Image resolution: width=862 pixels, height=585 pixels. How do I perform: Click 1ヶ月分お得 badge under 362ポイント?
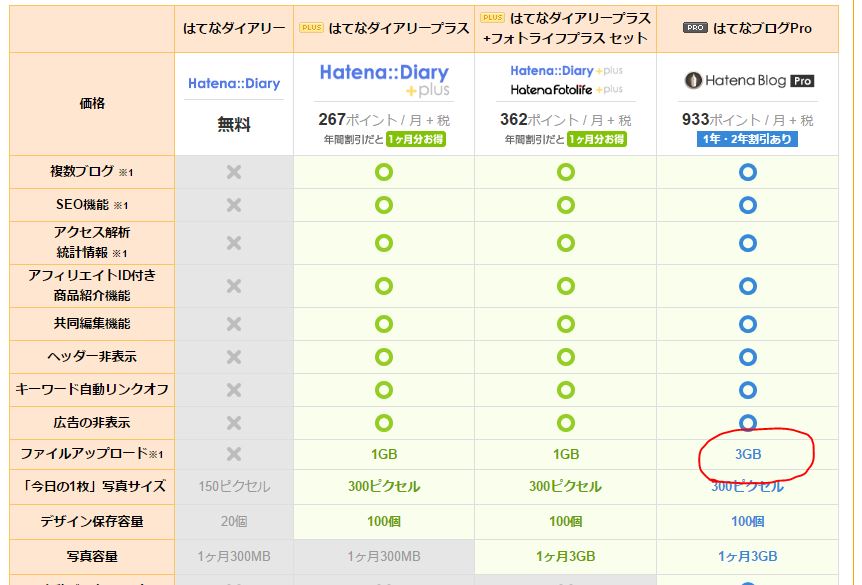tap(597, 139)
